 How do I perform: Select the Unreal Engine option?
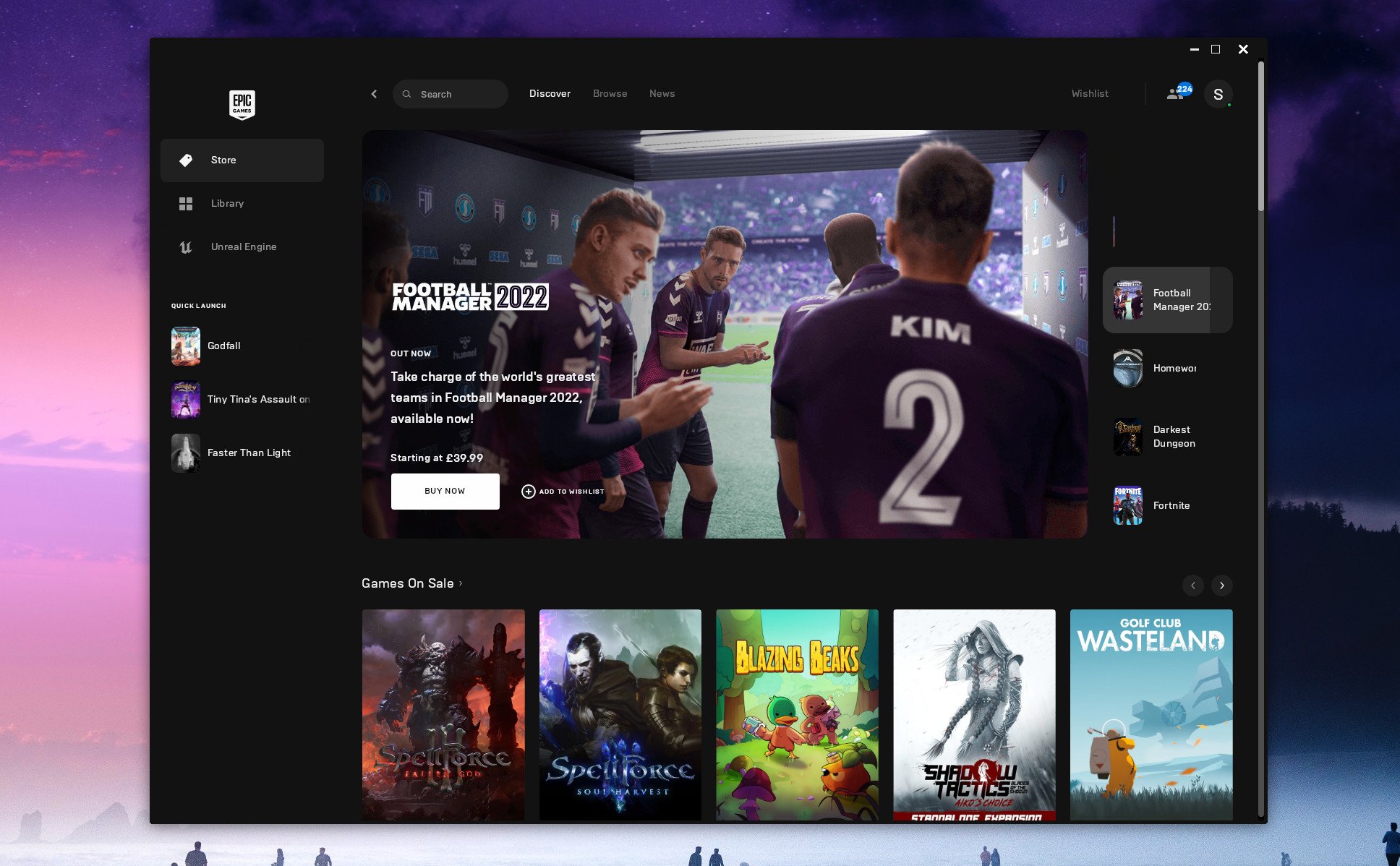tap(242, 246)
